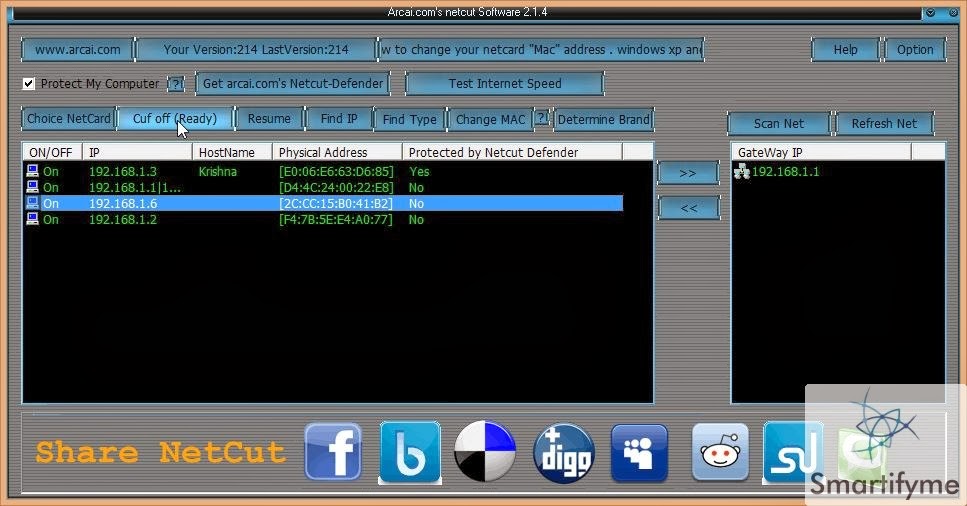
Task: Sort by IP column header
Action: 137,152
